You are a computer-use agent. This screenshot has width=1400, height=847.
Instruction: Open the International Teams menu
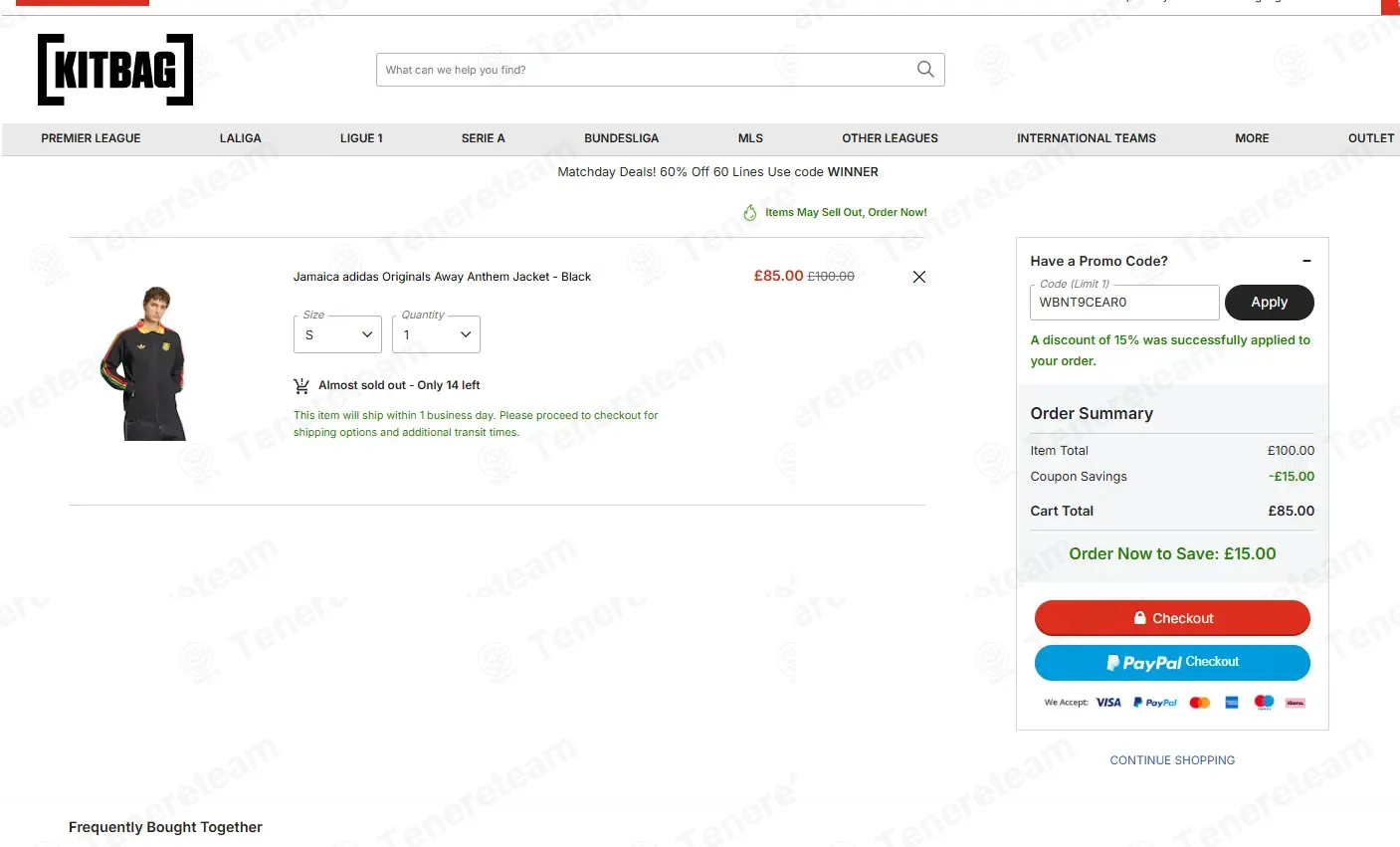(1087, 138)
